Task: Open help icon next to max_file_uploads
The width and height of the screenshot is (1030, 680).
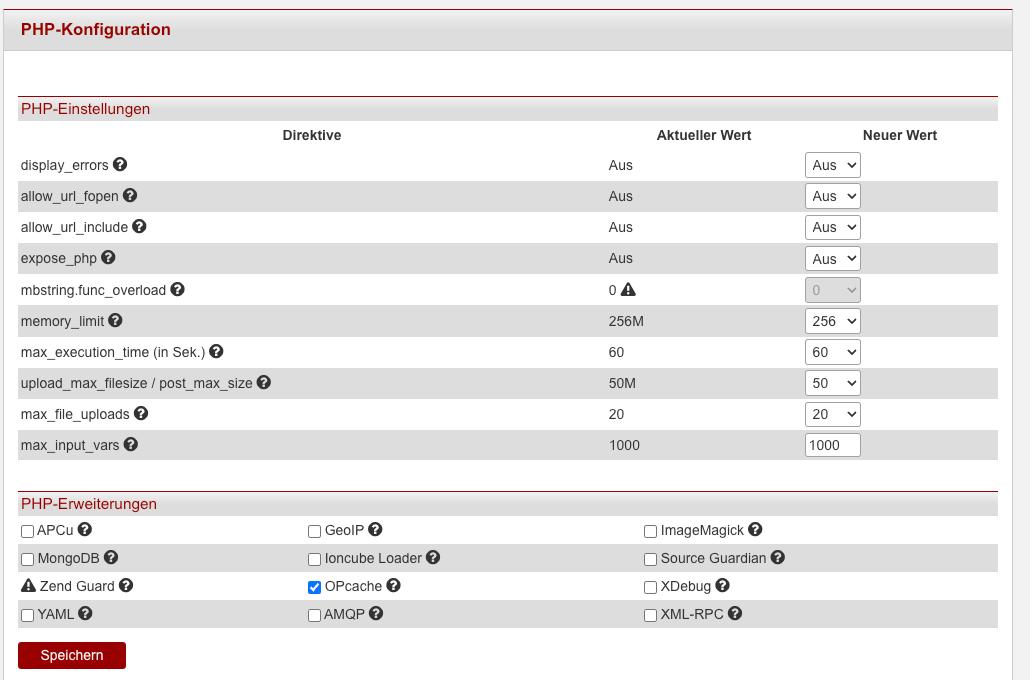Action: 141,413
